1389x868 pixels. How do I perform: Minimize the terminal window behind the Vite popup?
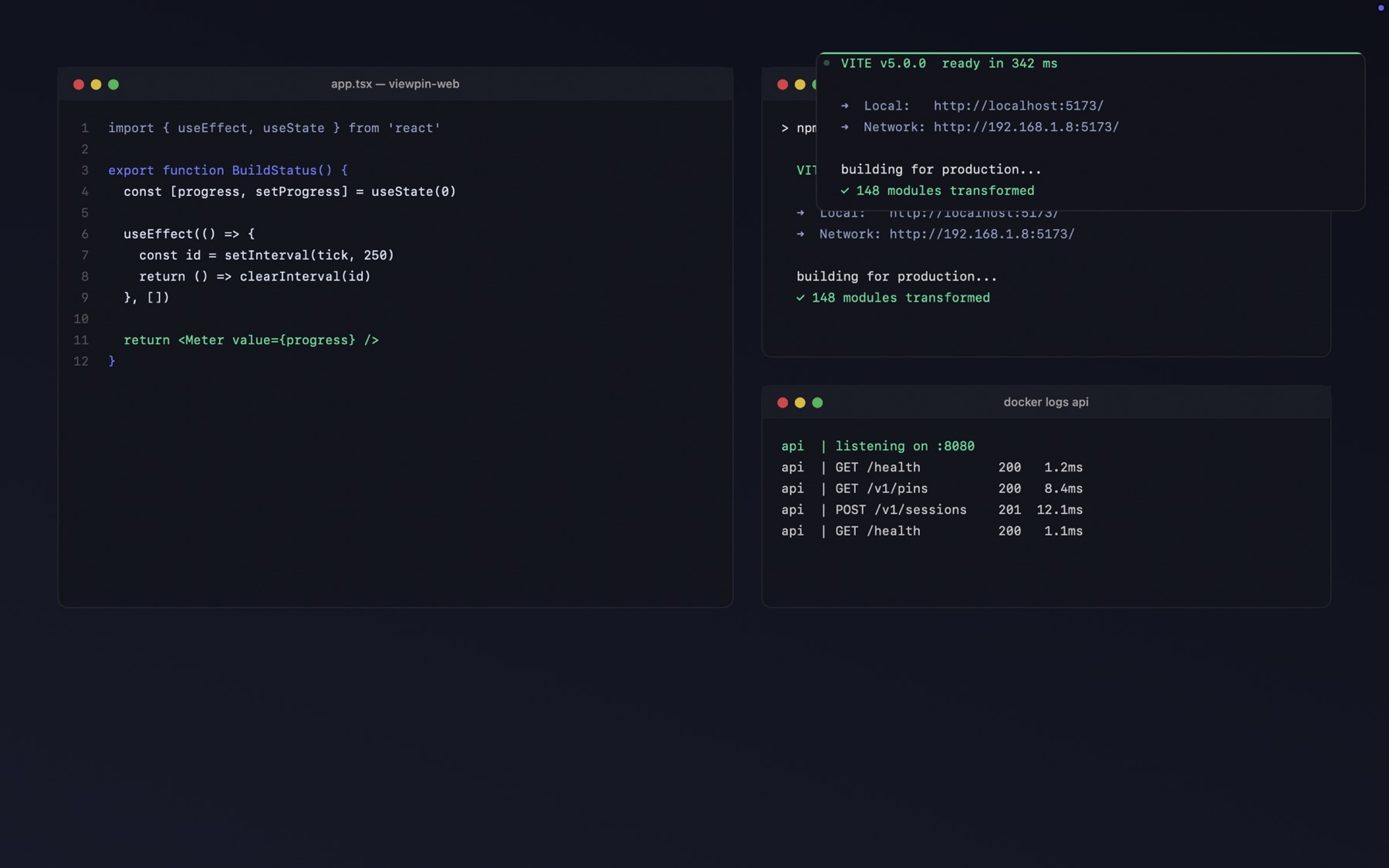pyautogui.click(x=800, y=84)
